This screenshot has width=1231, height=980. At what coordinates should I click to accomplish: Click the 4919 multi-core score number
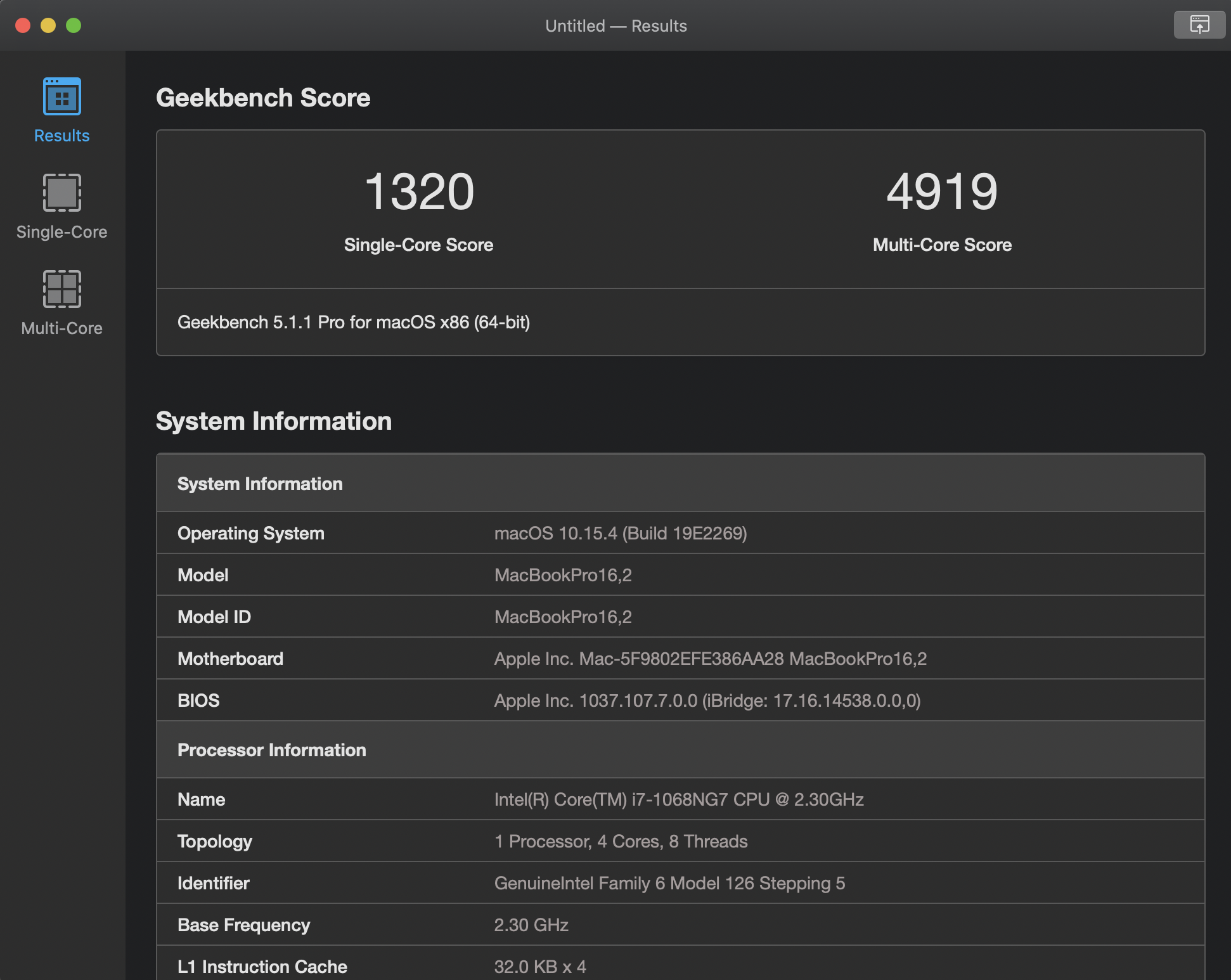[x=942, y=191]
